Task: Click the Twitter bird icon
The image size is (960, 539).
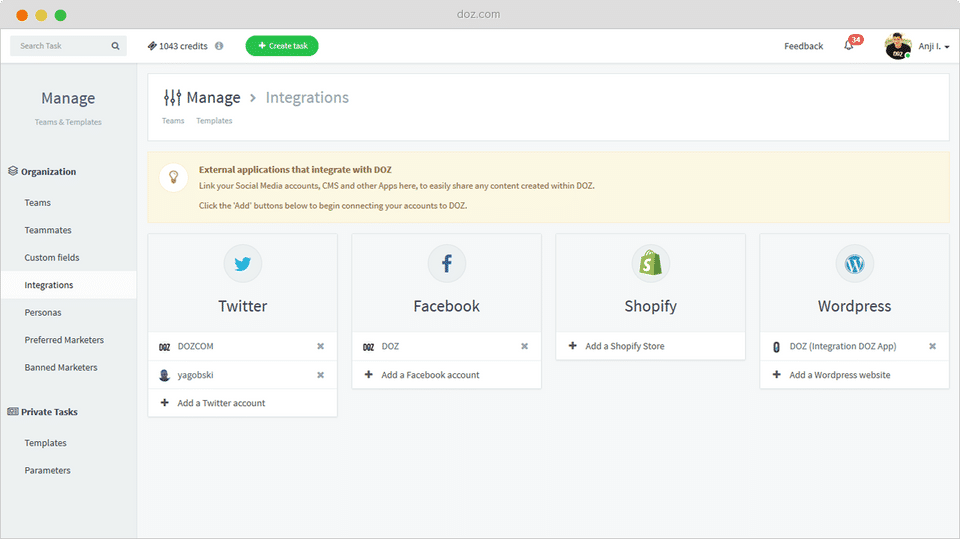Action: [242, 264]
